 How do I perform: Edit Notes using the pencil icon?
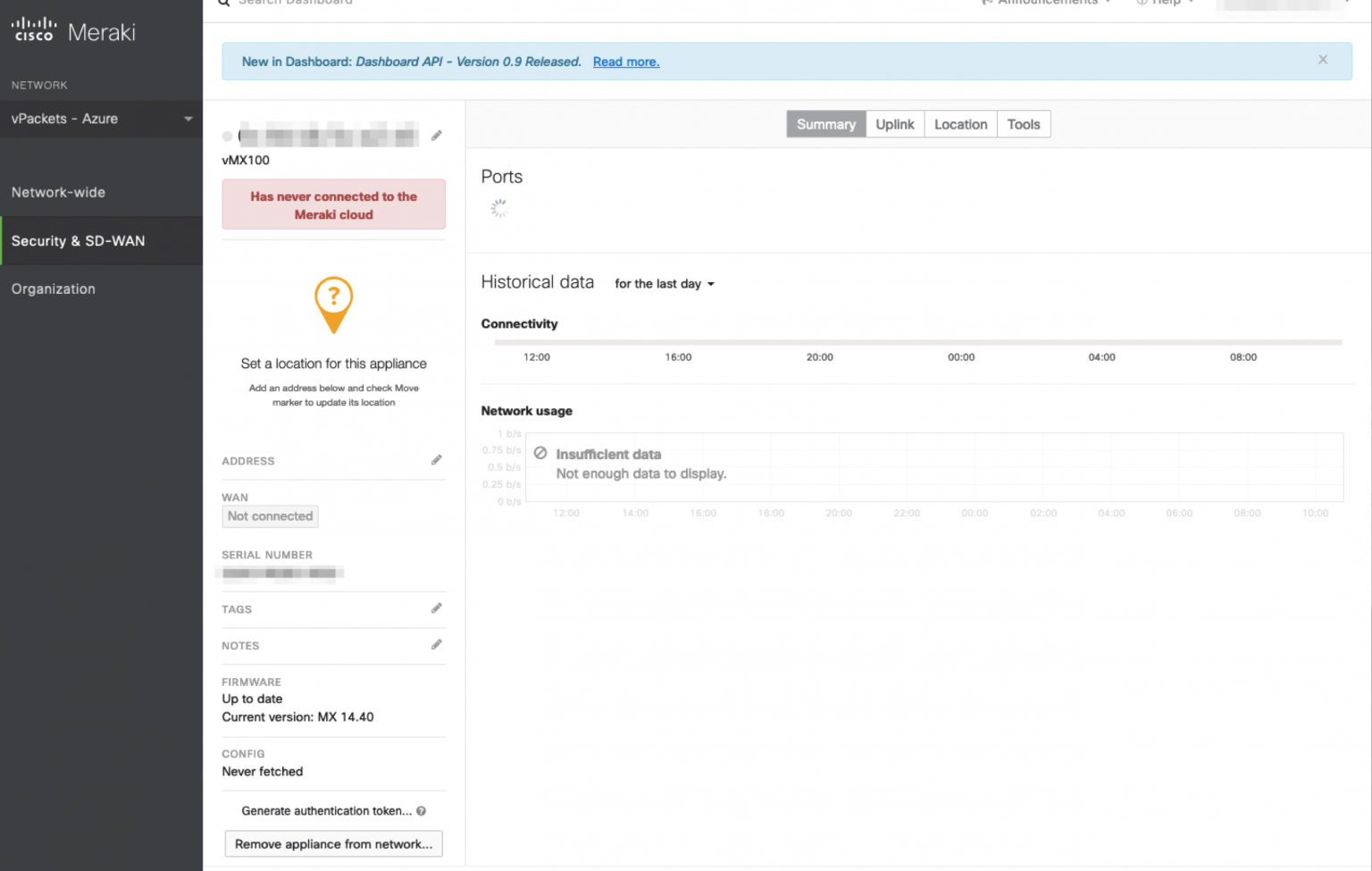click(437, 644)
